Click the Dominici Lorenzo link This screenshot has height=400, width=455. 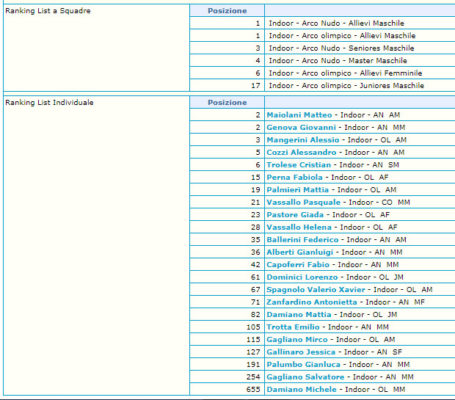coord(302,277)
